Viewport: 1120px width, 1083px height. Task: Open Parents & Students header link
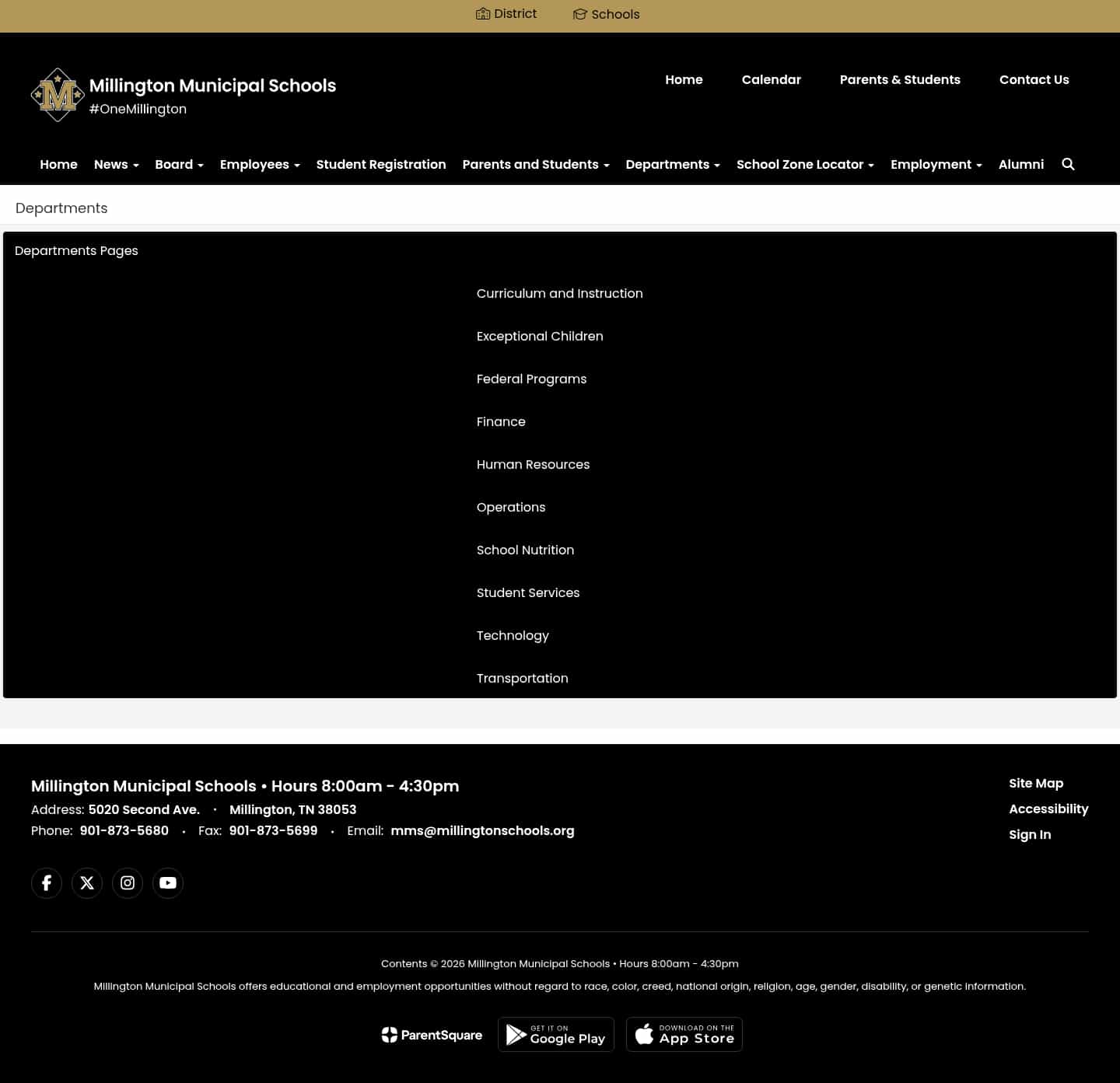tap(900, 79)
